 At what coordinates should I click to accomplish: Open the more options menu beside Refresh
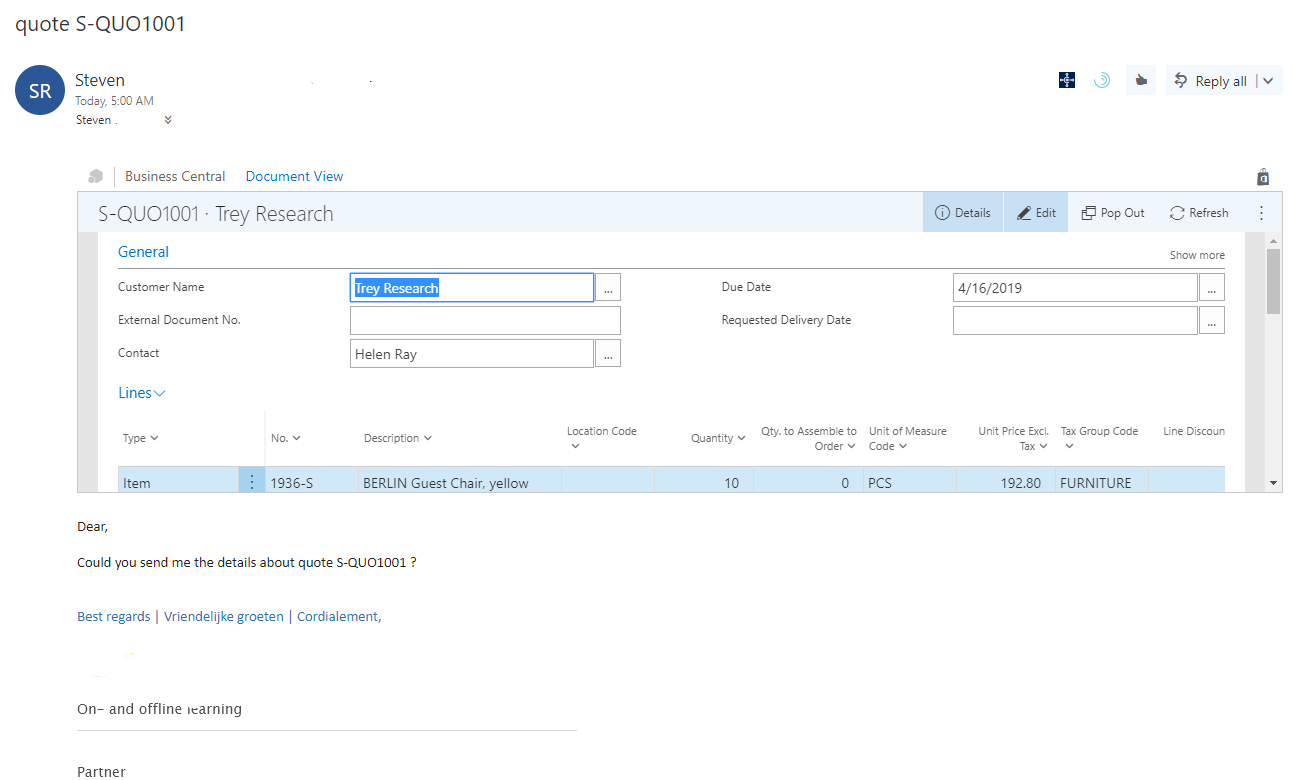tap(1261, 213)
